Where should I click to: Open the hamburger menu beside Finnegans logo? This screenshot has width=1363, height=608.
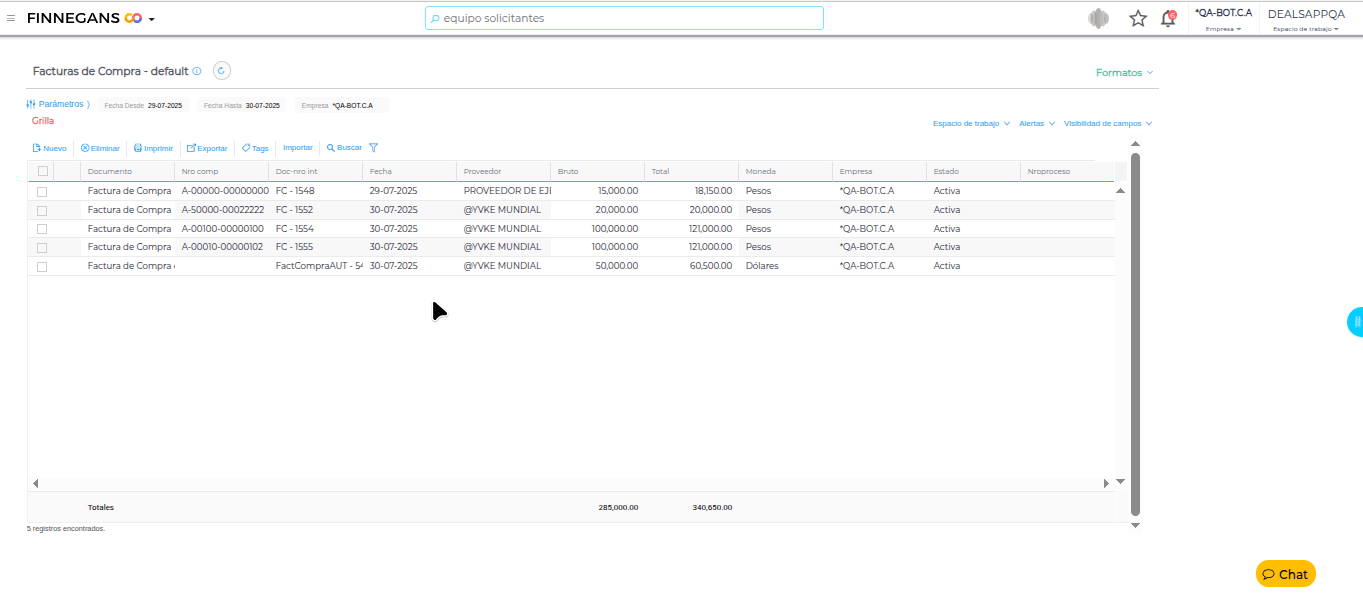point(11,18)
